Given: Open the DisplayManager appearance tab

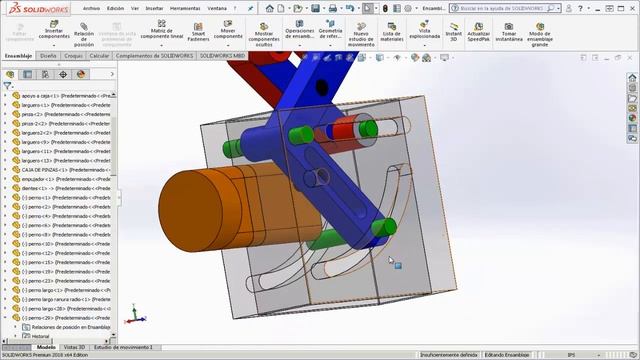Looking at the screenshot, I should pos(81,74).
